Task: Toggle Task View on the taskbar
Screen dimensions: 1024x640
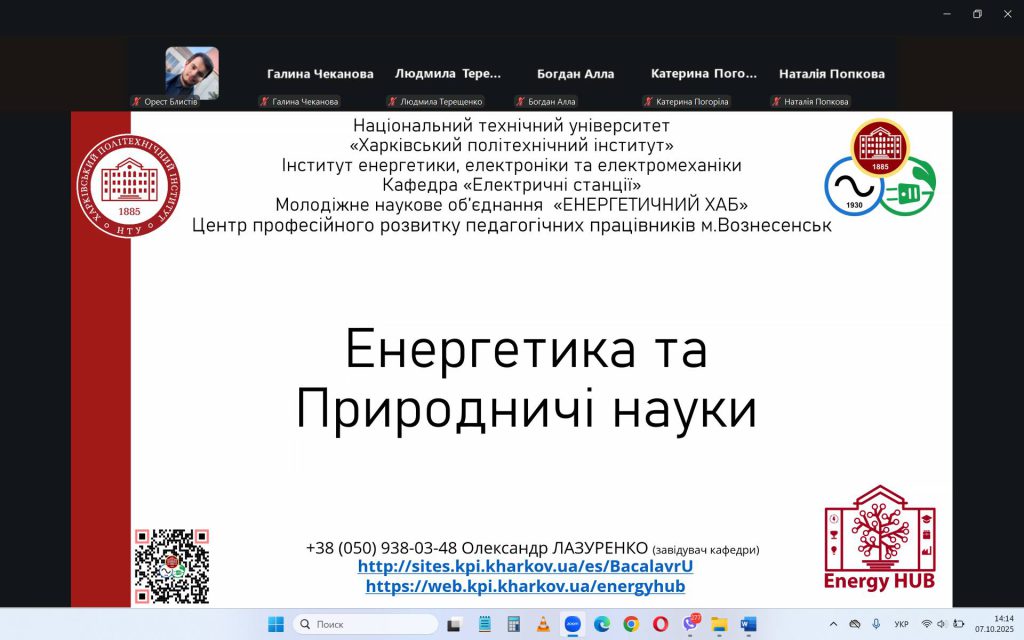Action: 454,624
